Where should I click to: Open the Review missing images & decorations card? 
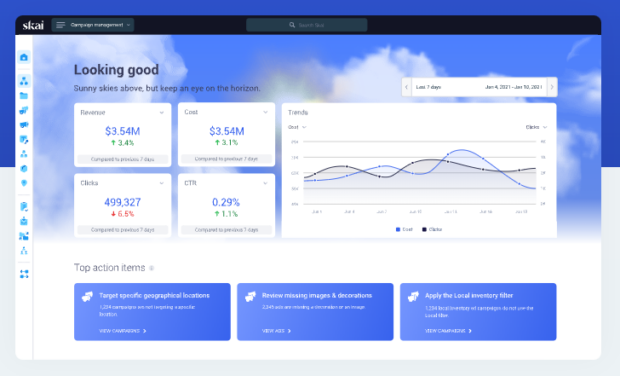coord(315,312)
